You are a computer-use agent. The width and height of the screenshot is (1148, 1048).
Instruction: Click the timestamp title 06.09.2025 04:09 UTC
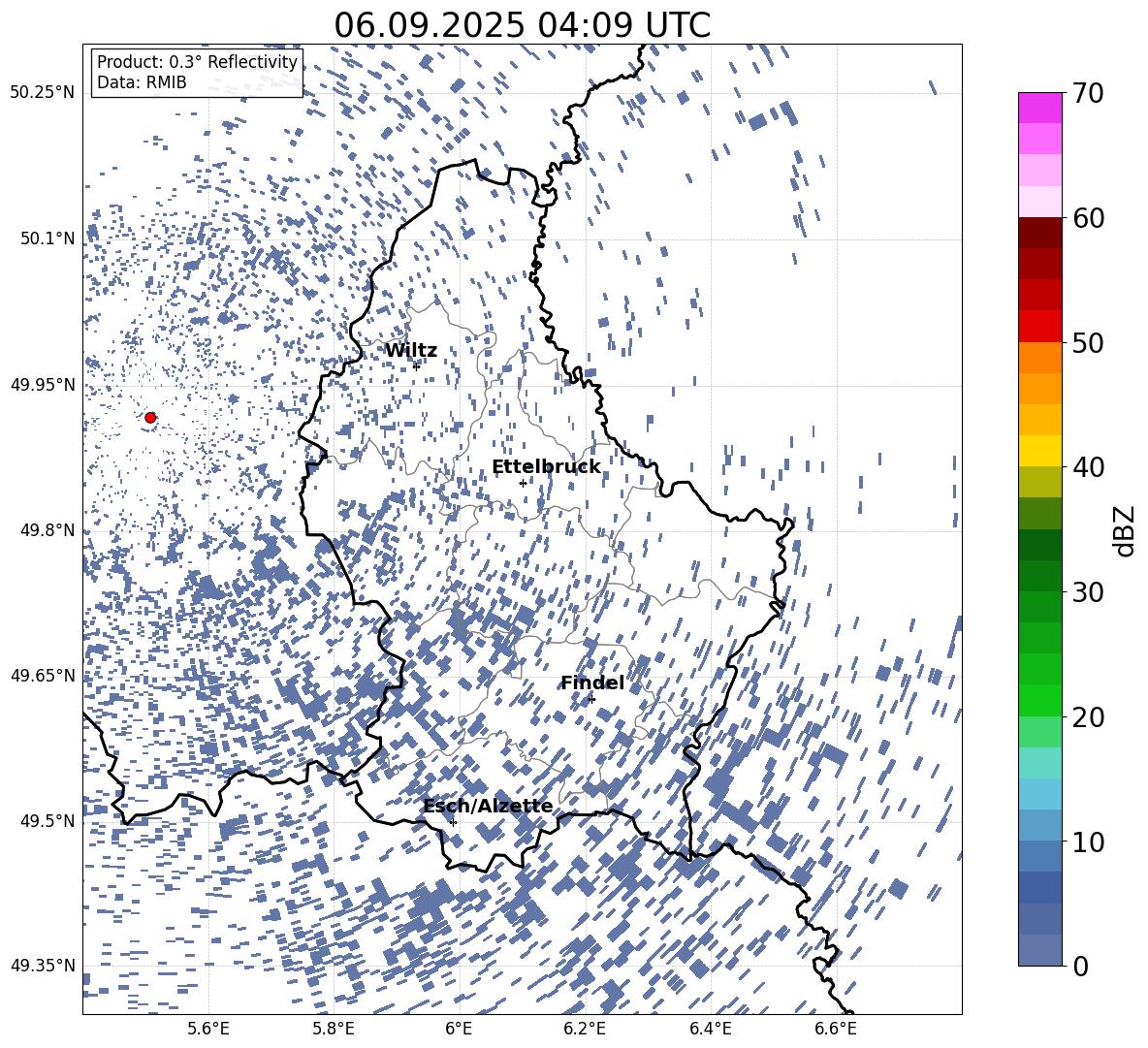click(x=522, y=25)
